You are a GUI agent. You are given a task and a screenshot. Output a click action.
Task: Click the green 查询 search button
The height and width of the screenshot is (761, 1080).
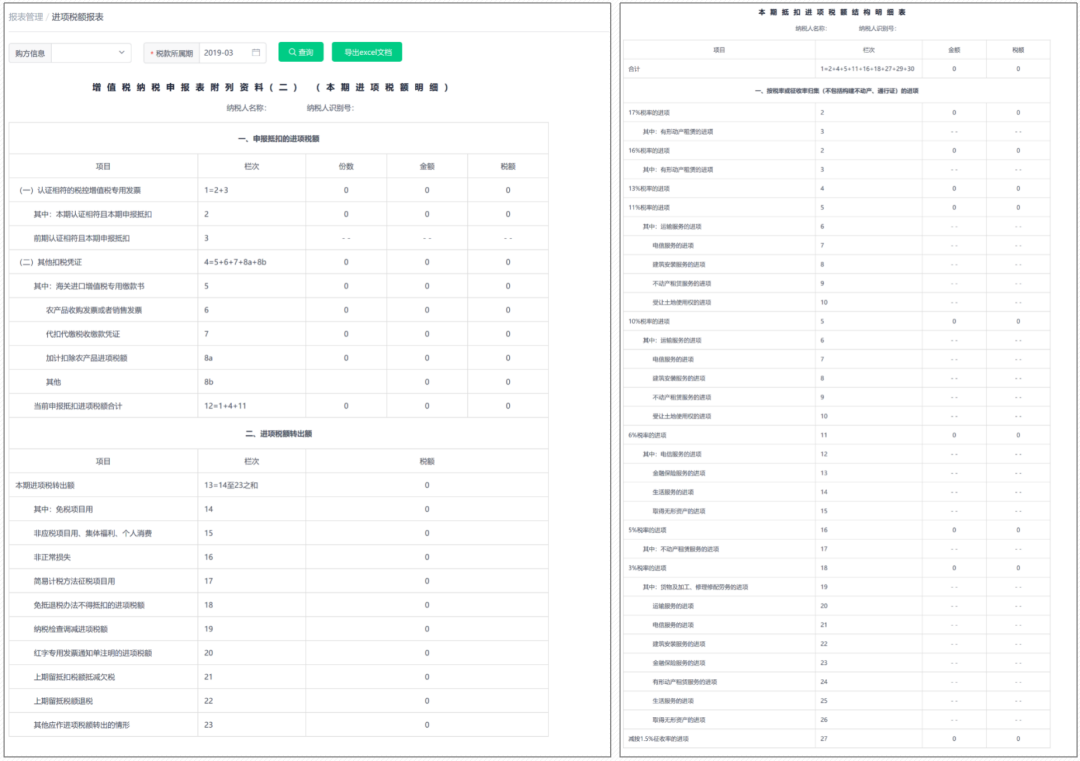coord(301,52)
